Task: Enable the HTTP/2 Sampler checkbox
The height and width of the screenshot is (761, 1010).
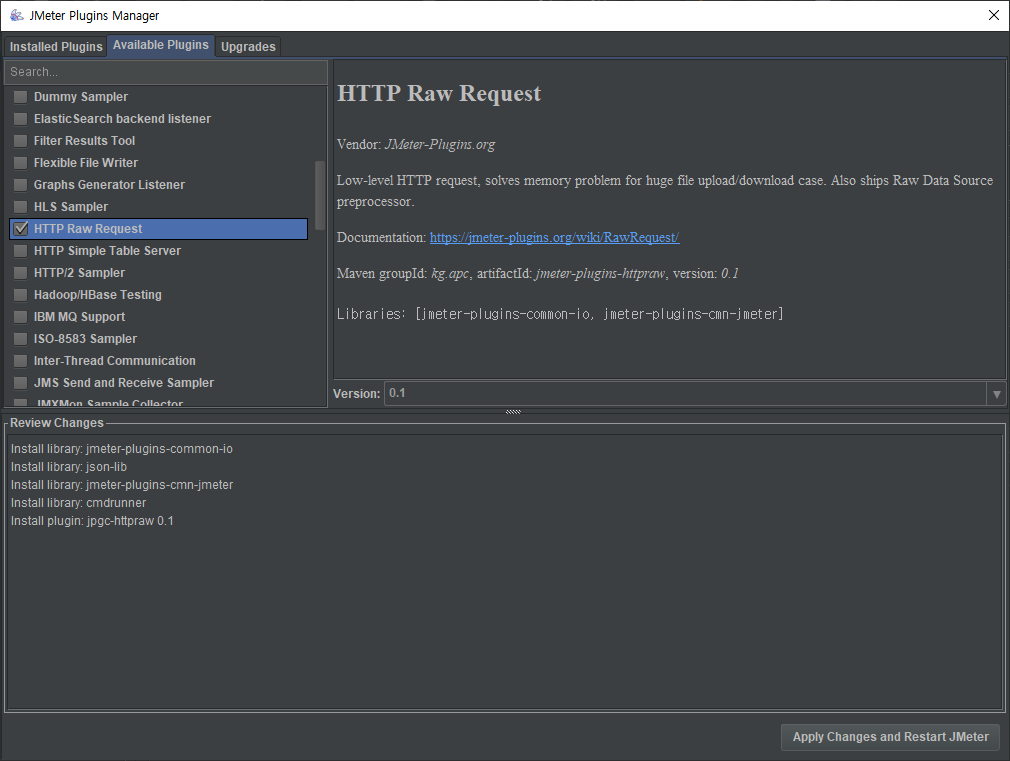Action: coord(21,273)
